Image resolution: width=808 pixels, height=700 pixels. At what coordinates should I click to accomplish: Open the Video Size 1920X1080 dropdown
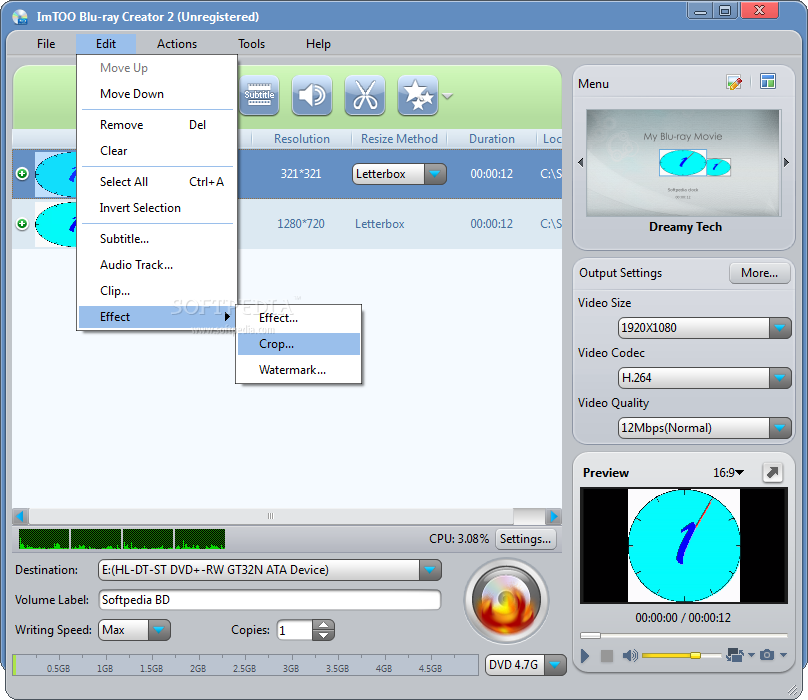click(780, 328)
